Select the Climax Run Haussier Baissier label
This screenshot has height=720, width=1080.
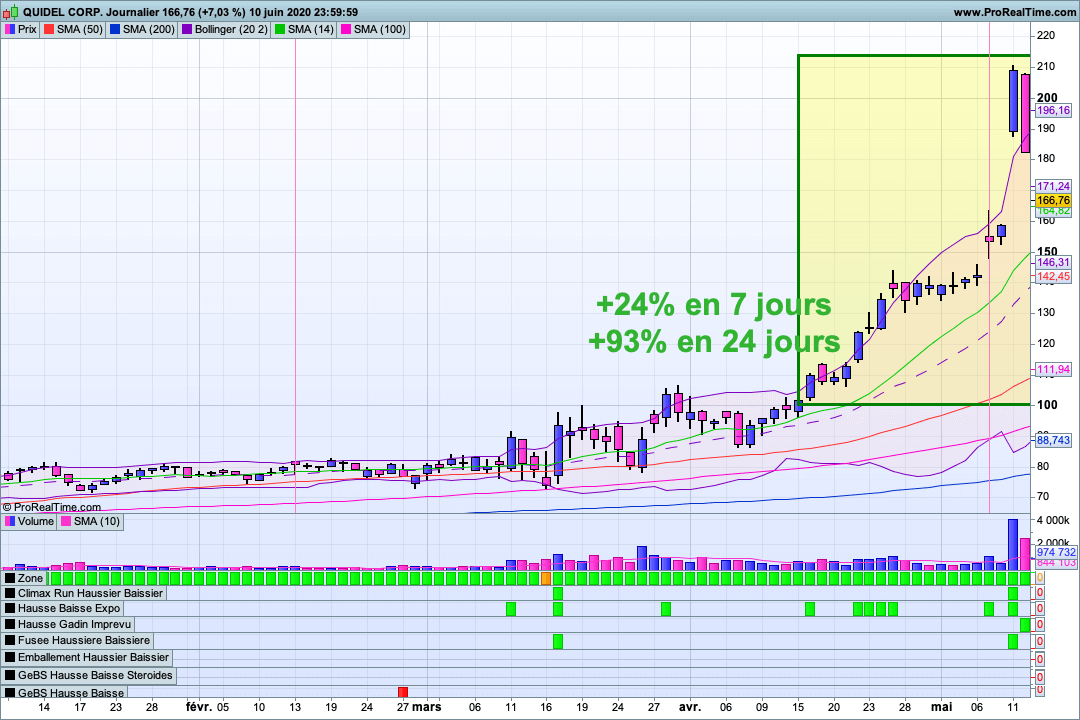90,593
